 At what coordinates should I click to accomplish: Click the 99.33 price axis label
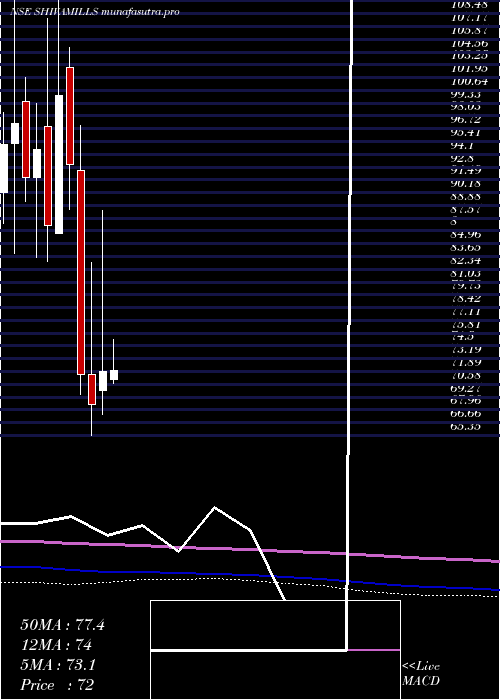click(467, 95)
